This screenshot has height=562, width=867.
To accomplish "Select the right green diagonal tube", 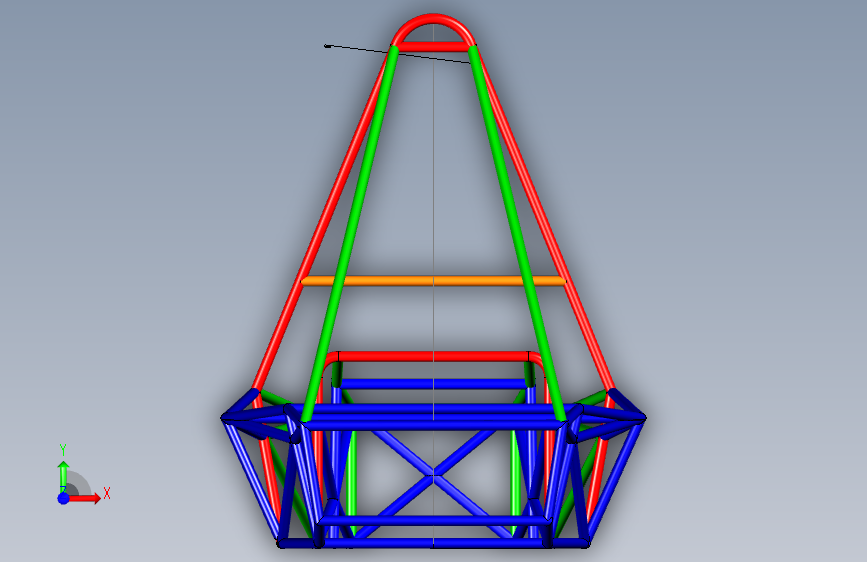I will (x=517, y=234).
